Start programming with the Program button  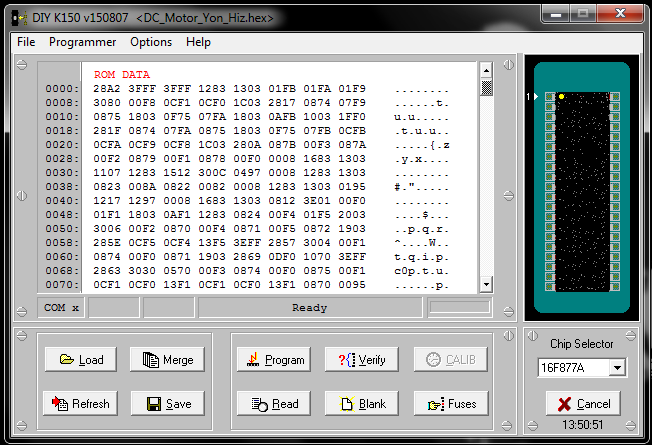pyautogui.click(x=274, y=359)
